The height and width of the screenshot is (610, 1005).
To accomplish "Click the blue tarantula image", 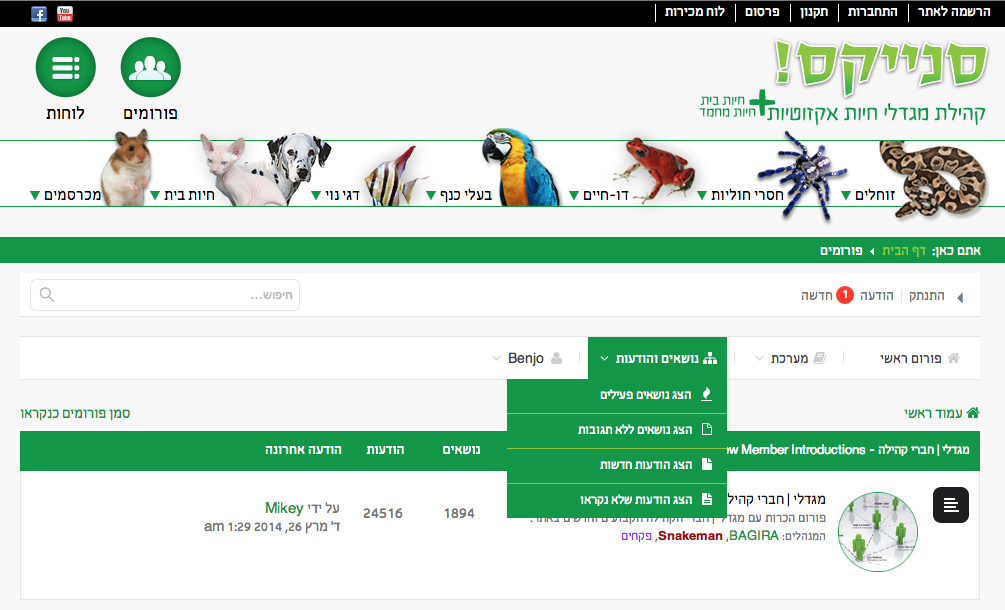I will [x=801, y=176].
